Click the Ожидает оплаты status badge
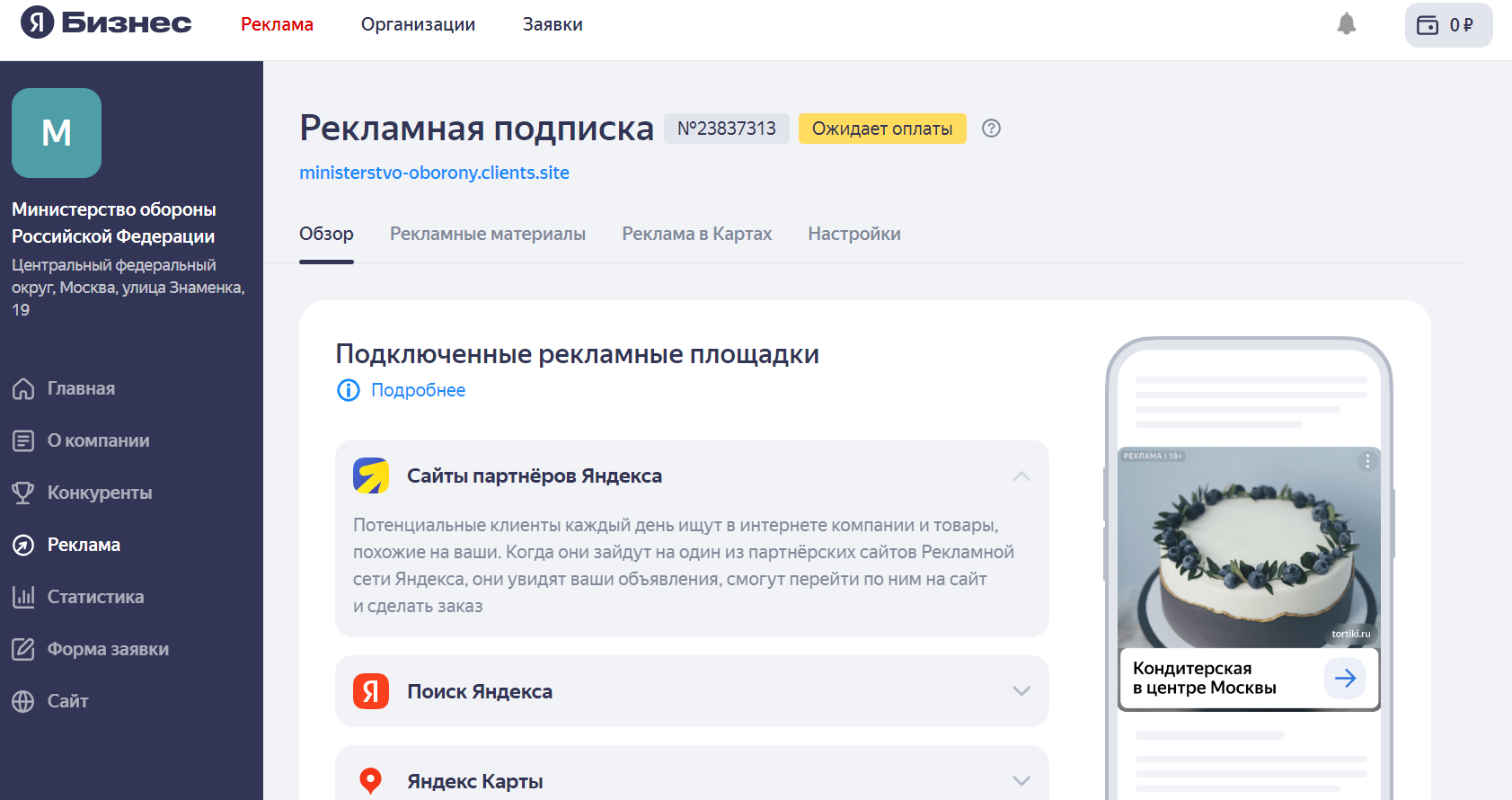This screenshot has width=1512, height=800. click(x=882, y=129)
